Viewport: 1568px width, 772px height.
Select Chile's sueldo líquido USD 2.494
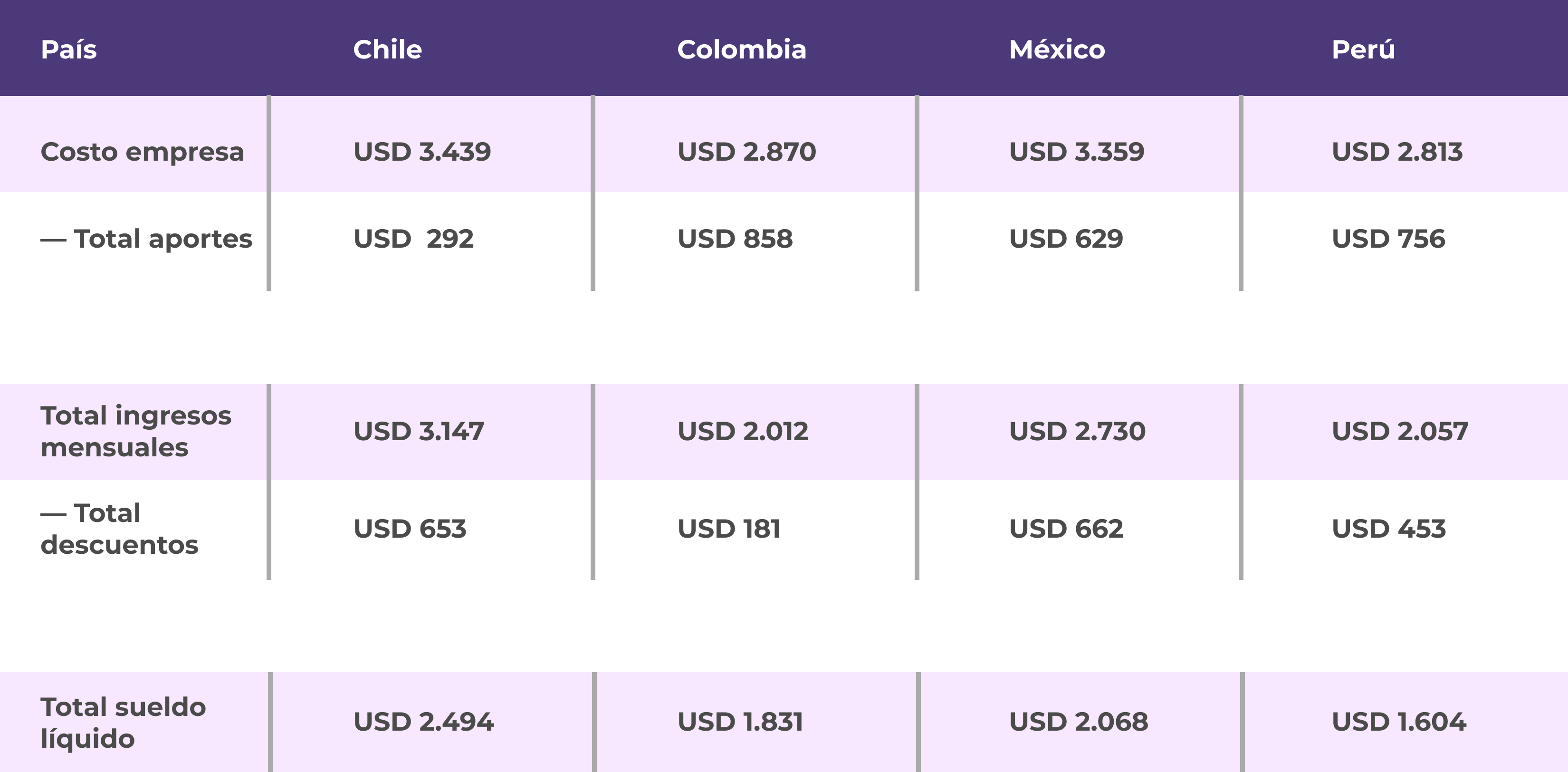pos(423,722)
